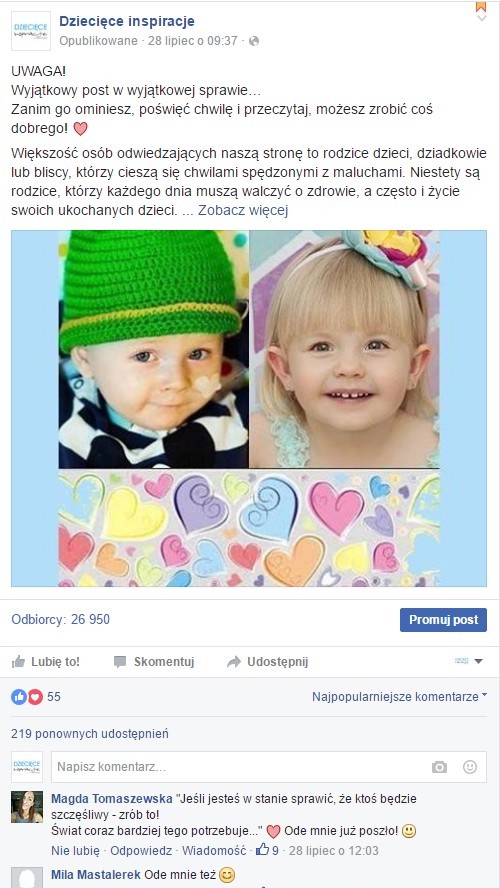Viewport: 500px width, 888px height.
Task: Open Mila Mastalerek's profile name link
Action: pyautogui.click(x=96, y=875)
